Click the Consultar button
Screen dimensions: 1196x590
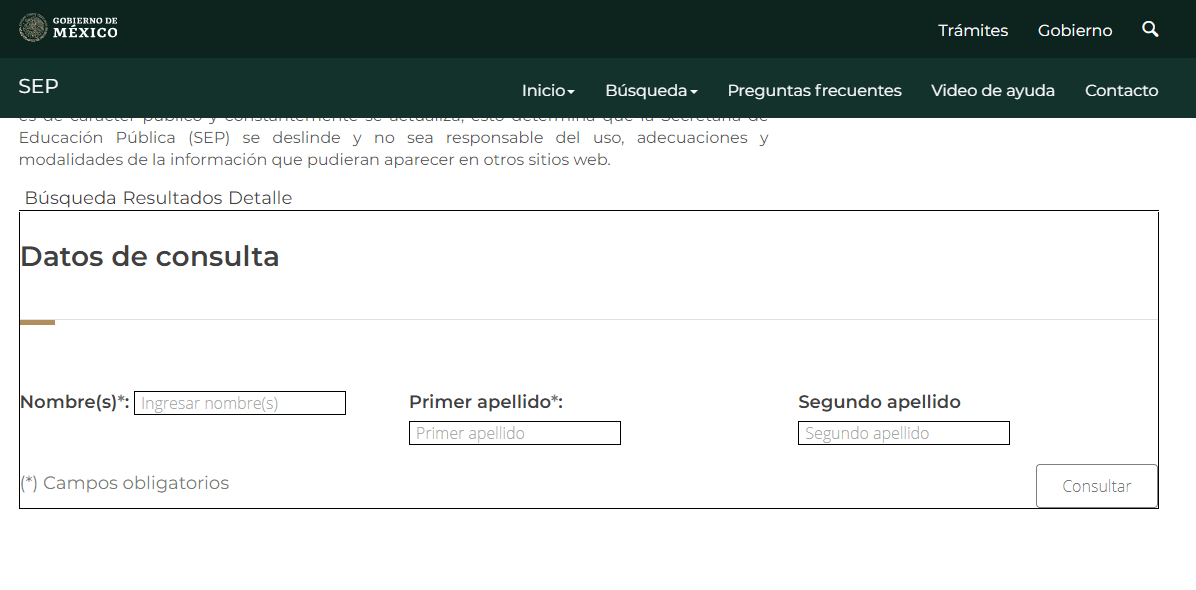click(x=1096, y=486)
